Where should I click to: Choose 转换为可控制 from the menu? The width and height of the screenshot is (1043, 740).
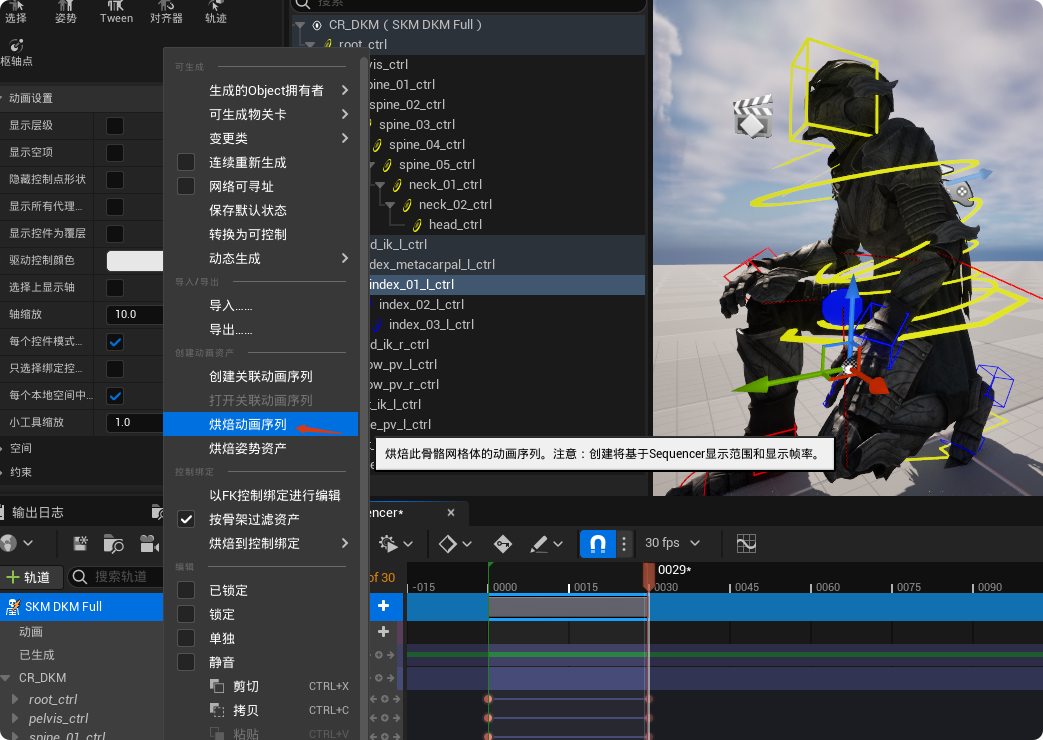261,234
